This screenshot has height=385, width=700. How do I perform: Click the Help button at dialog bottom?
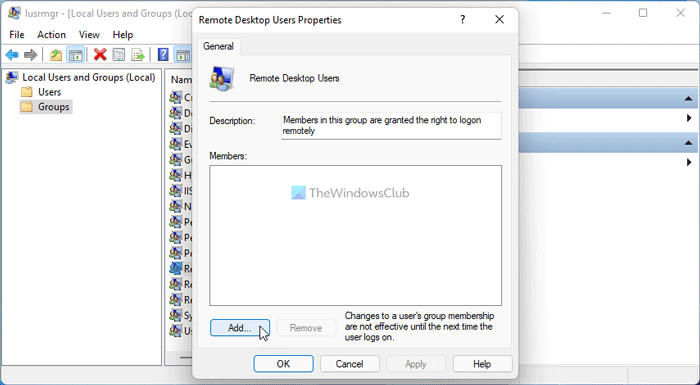point(482,364)
